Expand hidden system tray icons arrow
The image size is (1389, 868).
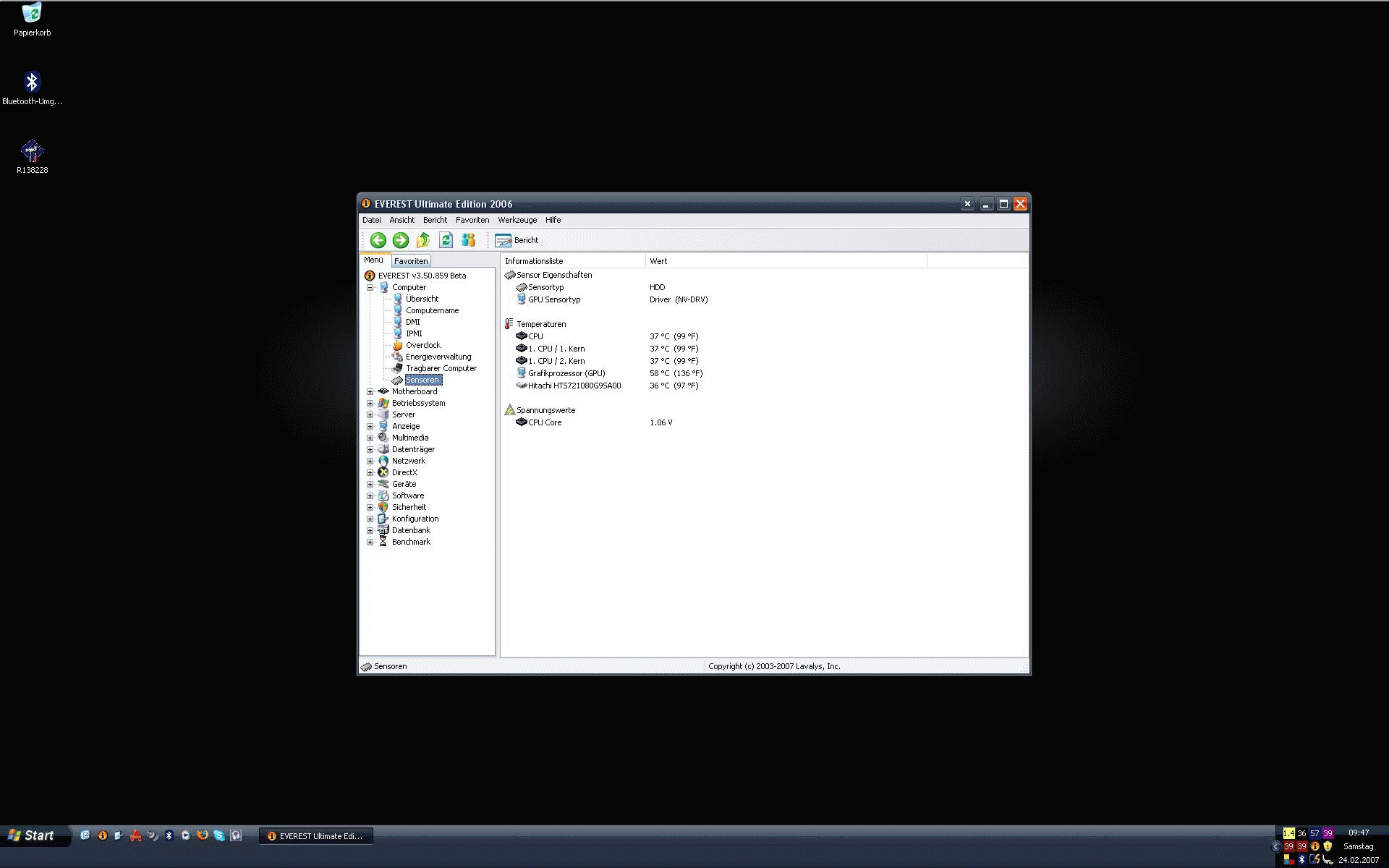pos(1276,846)
